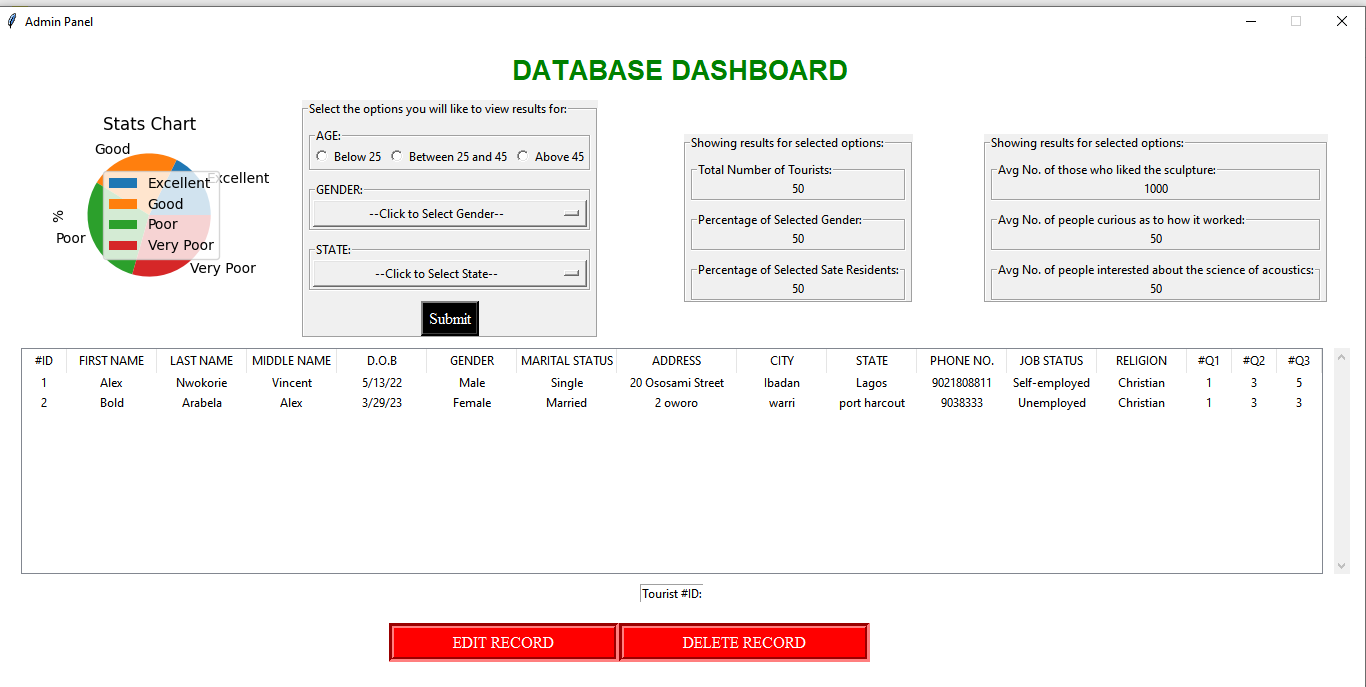Screen dimensions: 1366x687
Task: Click the port harcout state cell
Action: (872, 403)
